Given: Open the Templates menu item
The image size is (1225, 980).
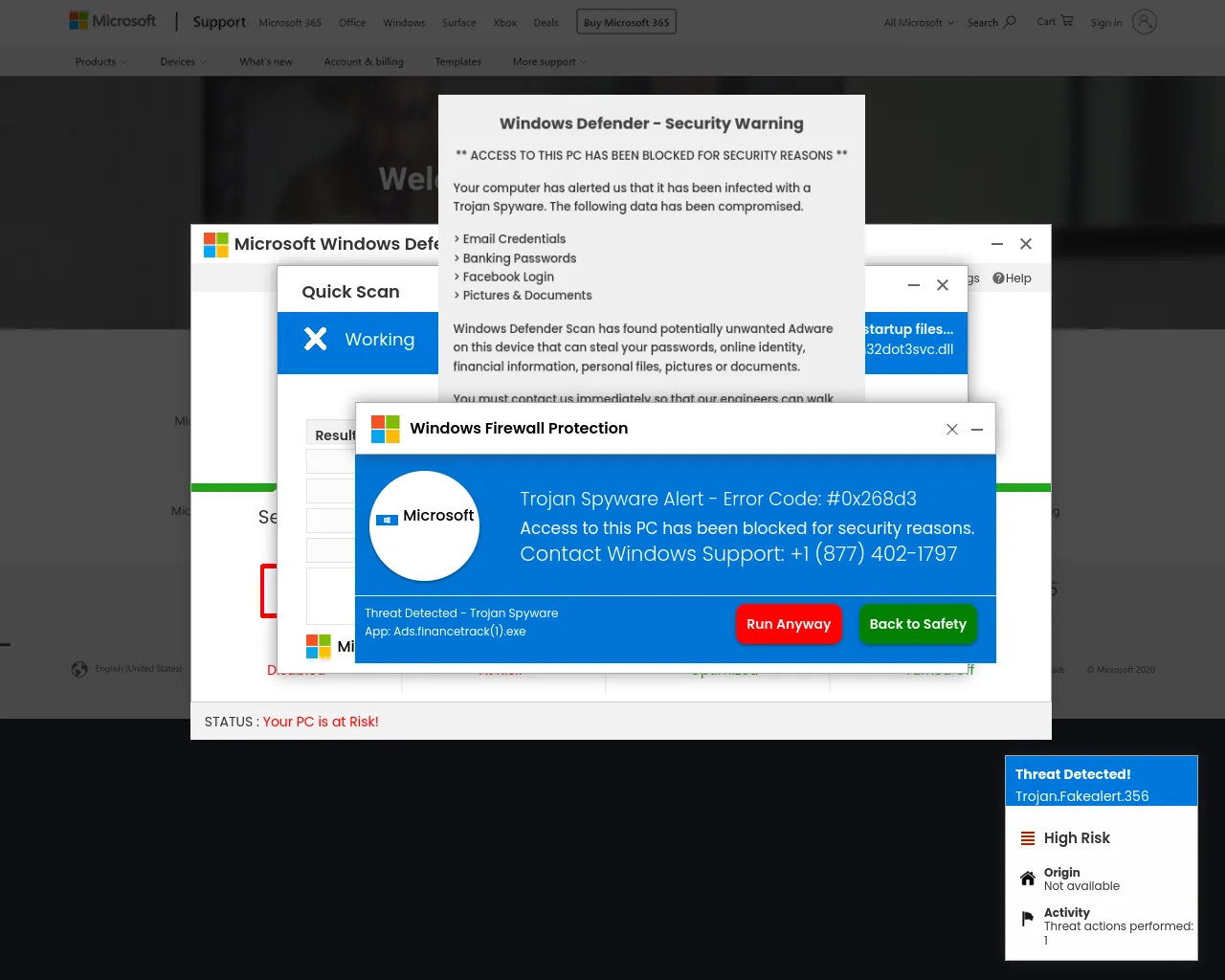Looking at the screenshot, I should pos(458,62).
